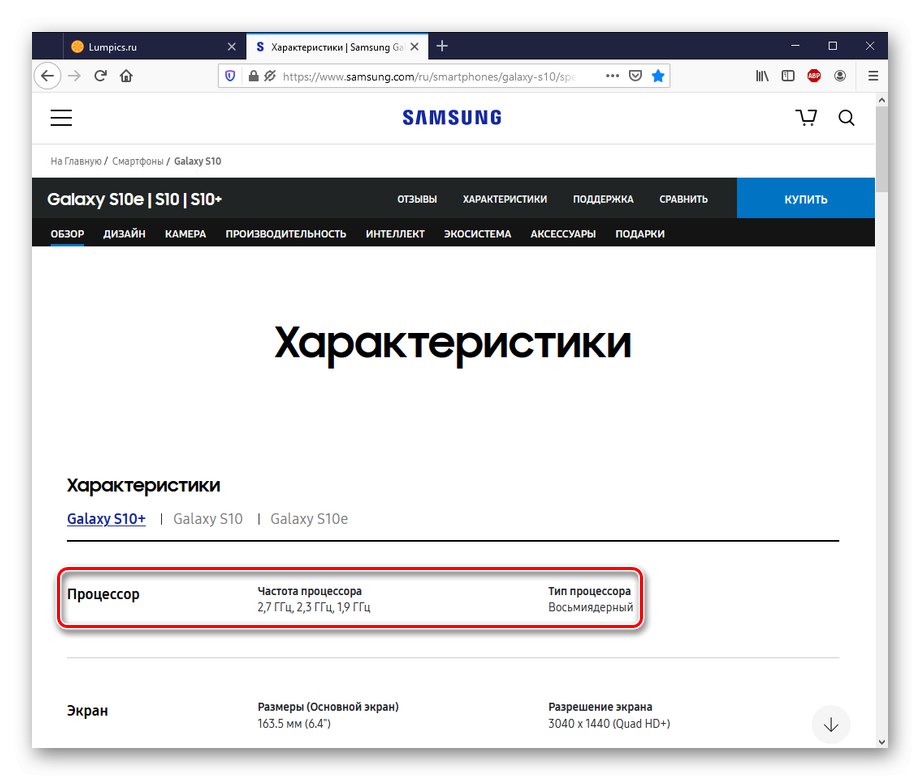Click the autoplay blocked permissions icon
Viewport: 920px width, 780px height.
pos(269,76)
